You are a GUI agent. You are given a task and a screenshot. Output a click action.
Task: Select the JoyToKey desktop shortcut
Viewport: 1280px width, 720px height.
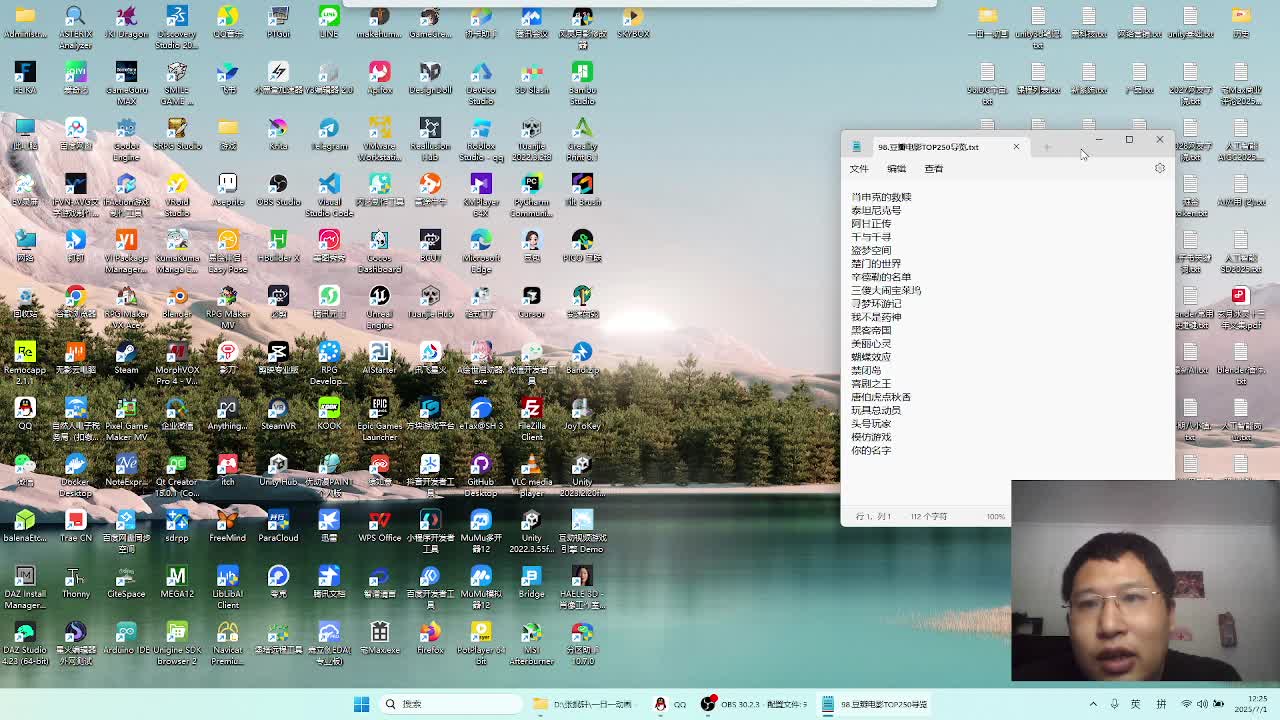(582, 415)
